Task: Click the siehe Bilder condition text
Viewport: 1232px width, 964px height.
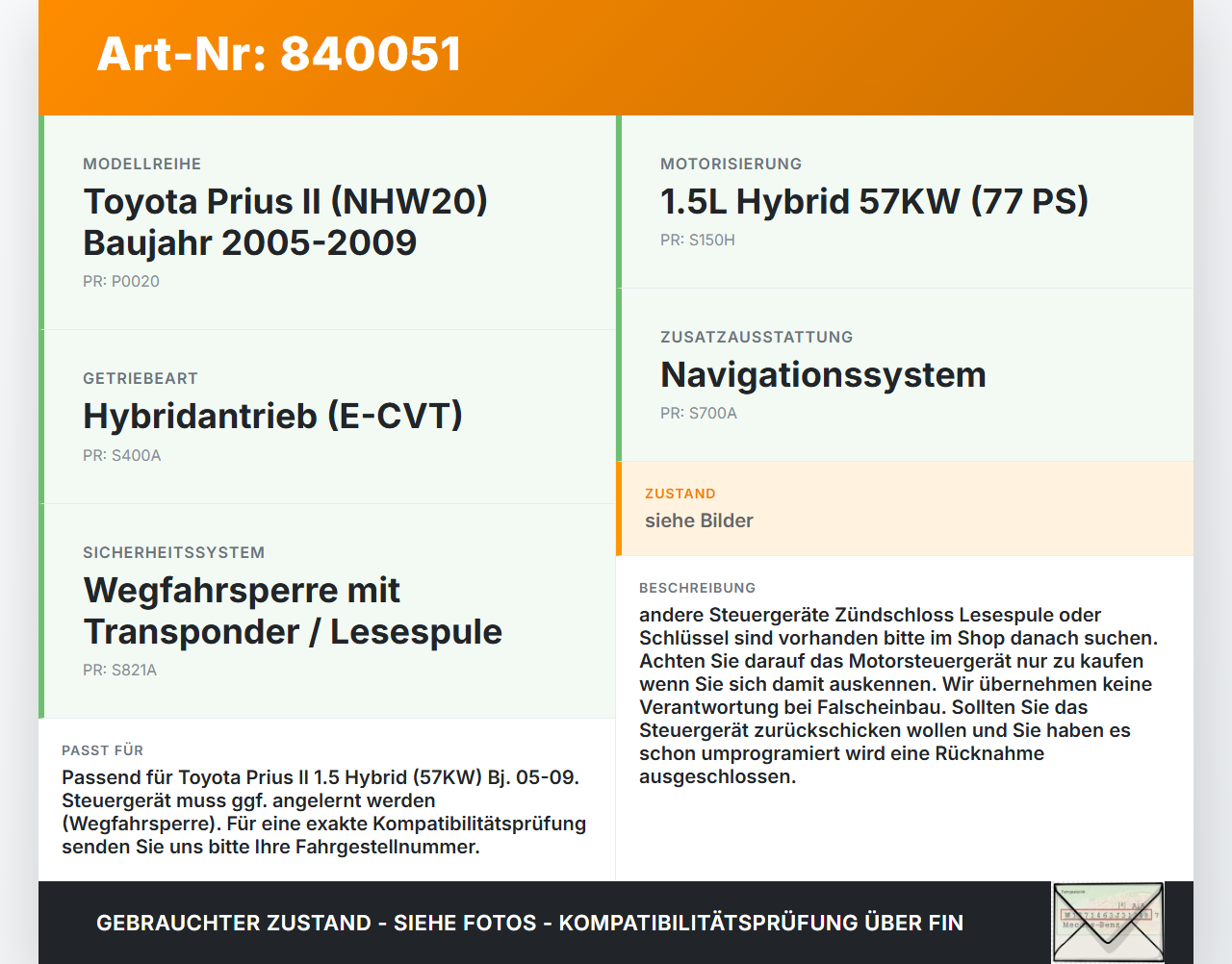Action: tap(699, 520)
